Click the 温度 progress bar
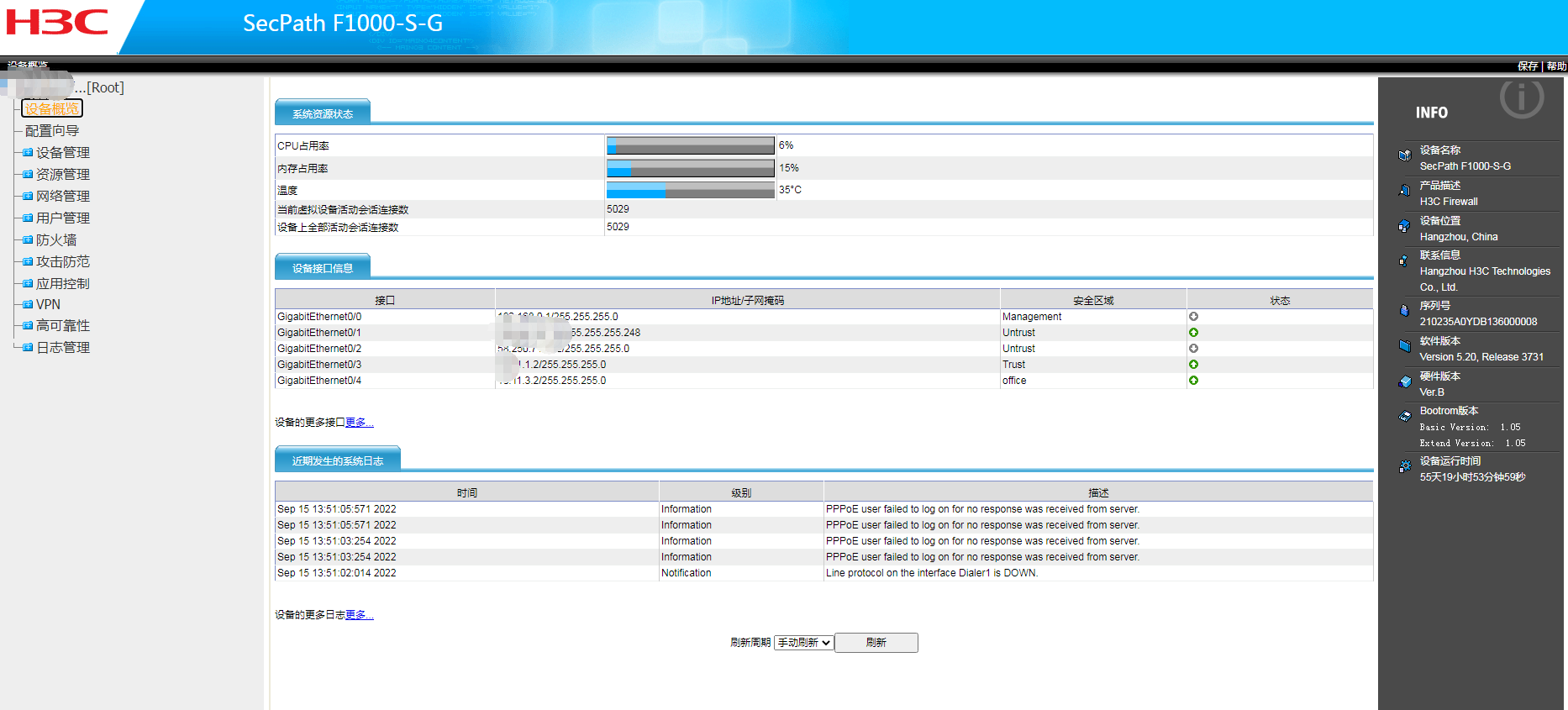The image size is (1568, 710). click(691, 190)
